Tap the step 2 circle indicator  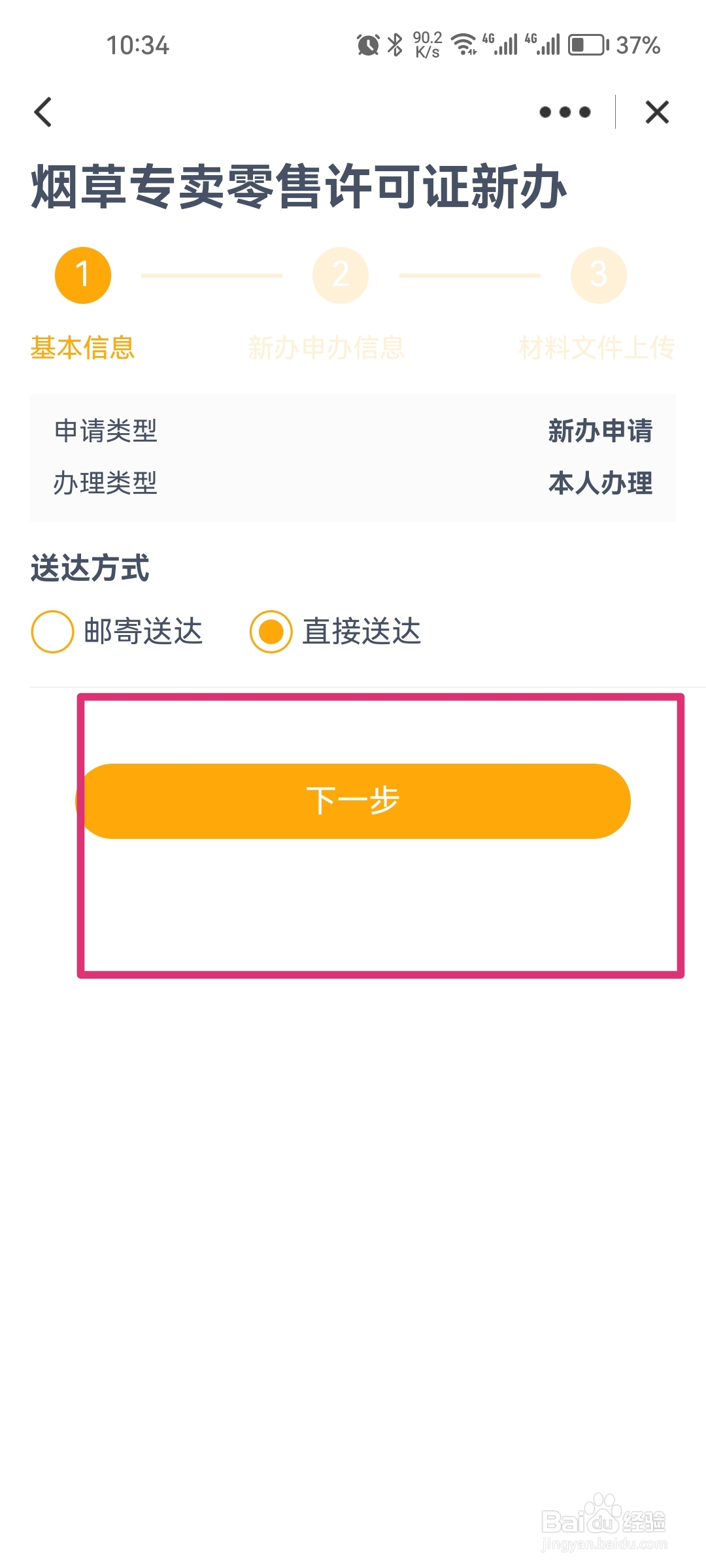[x=341, y=275]
